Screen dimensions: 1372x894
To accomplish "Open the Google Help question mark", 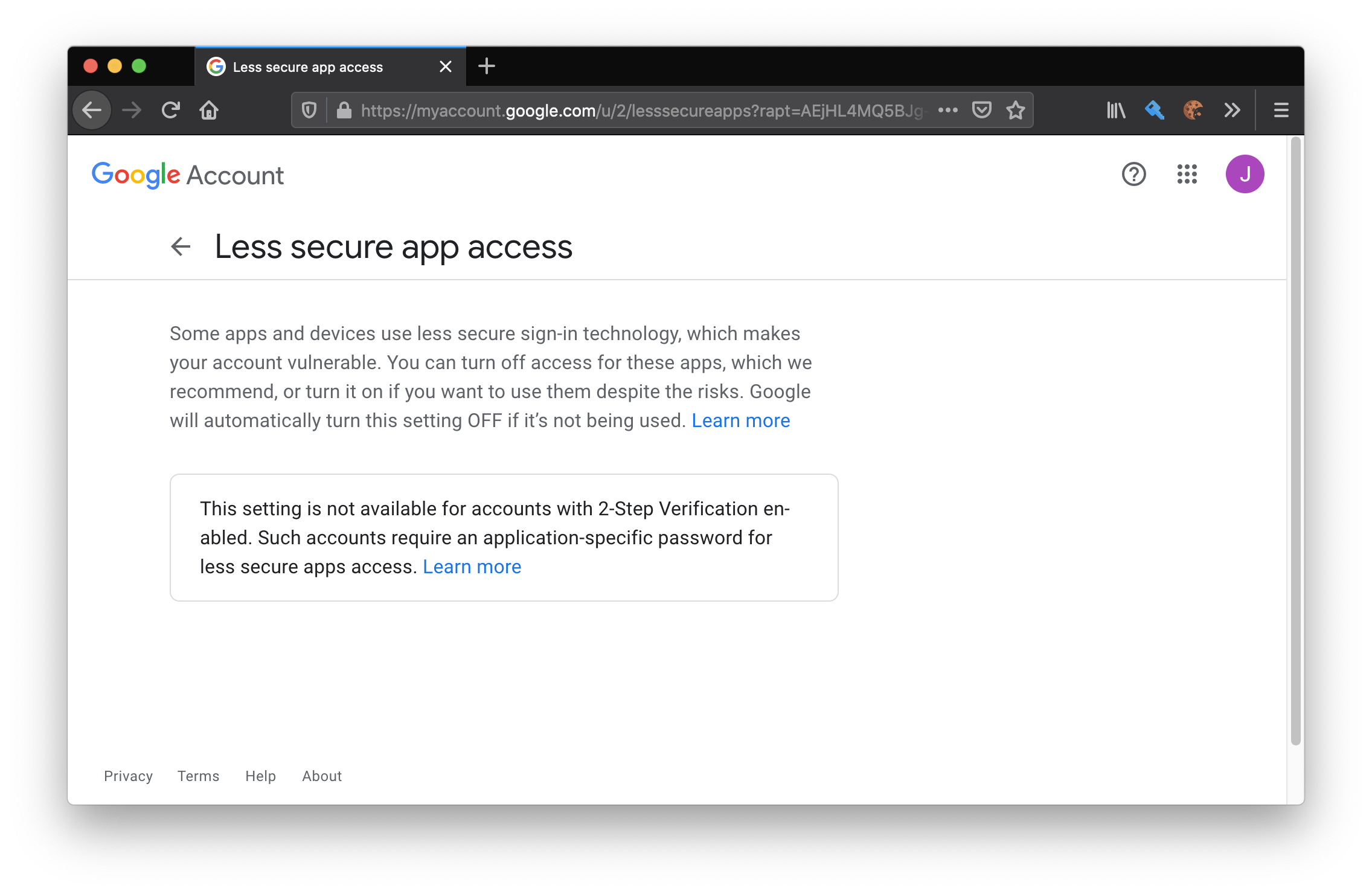I will coord(1134,175).
